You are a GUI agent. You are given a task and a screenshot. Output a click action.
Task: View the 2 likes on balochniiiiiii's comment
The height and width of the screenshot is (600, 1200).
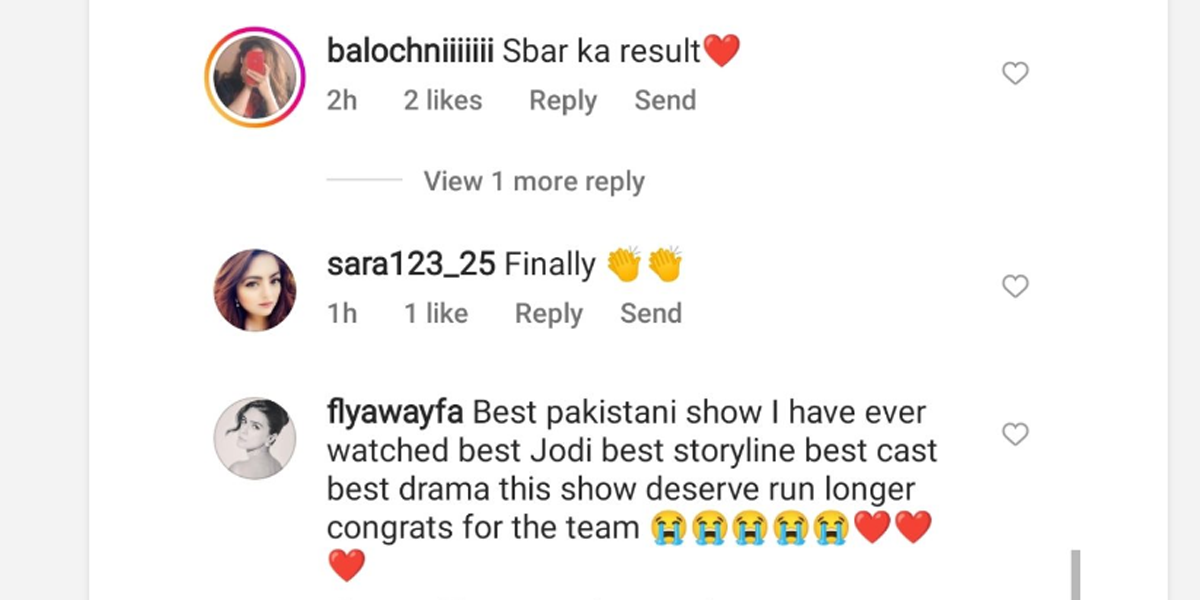click(x=443, y=101)
